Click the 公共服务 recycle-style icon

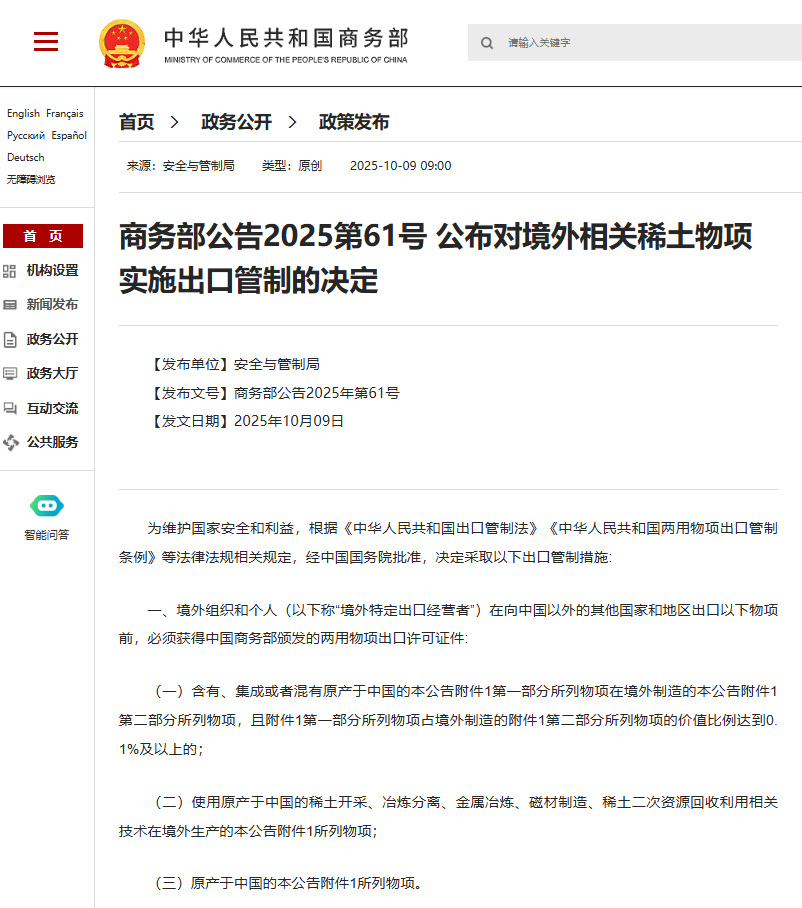click(x=10, y=442)
